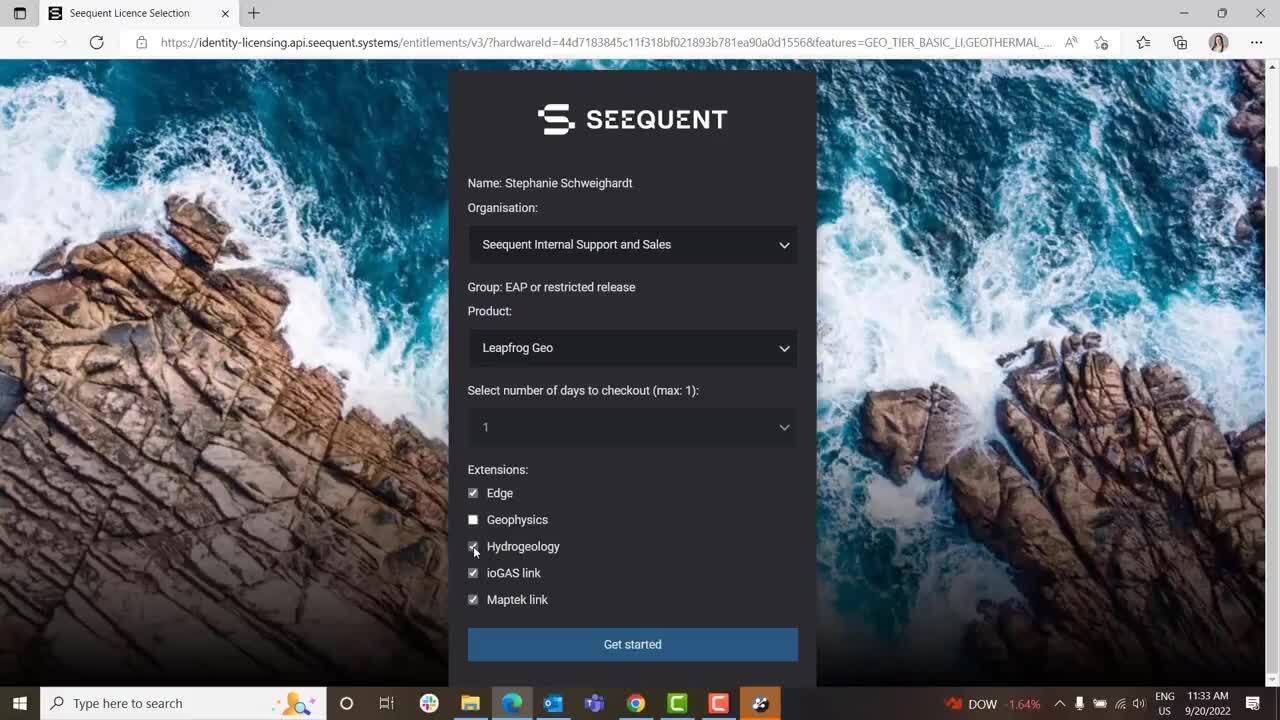Uncheck the Edge extension checkbox
Screen dimensions: 1280x720
point(473,493)
